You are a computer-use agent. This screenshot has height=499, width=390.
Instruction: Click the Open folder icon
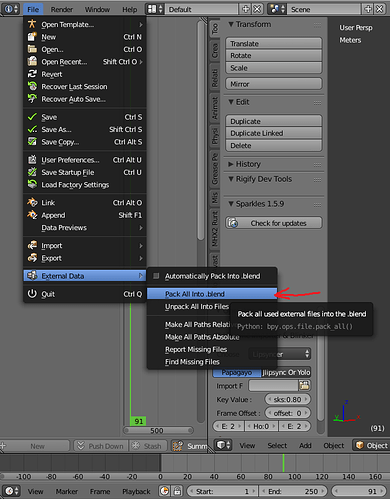pos(32,49)
